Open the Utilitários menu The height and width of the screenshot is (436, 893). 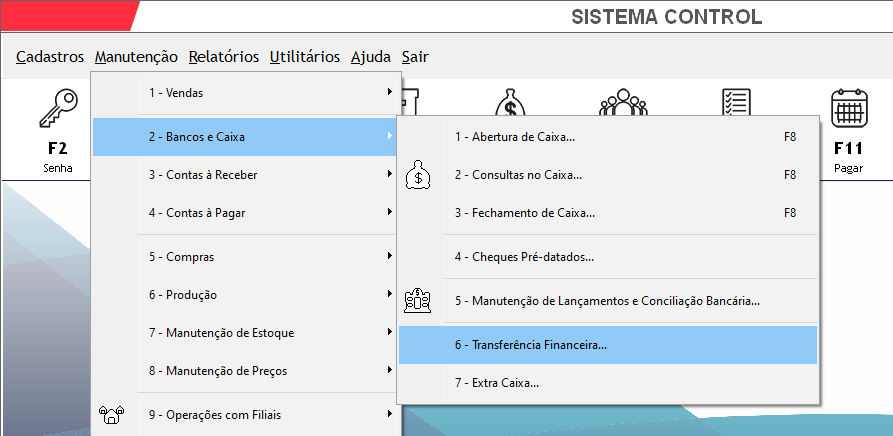(x=305, y=57)
